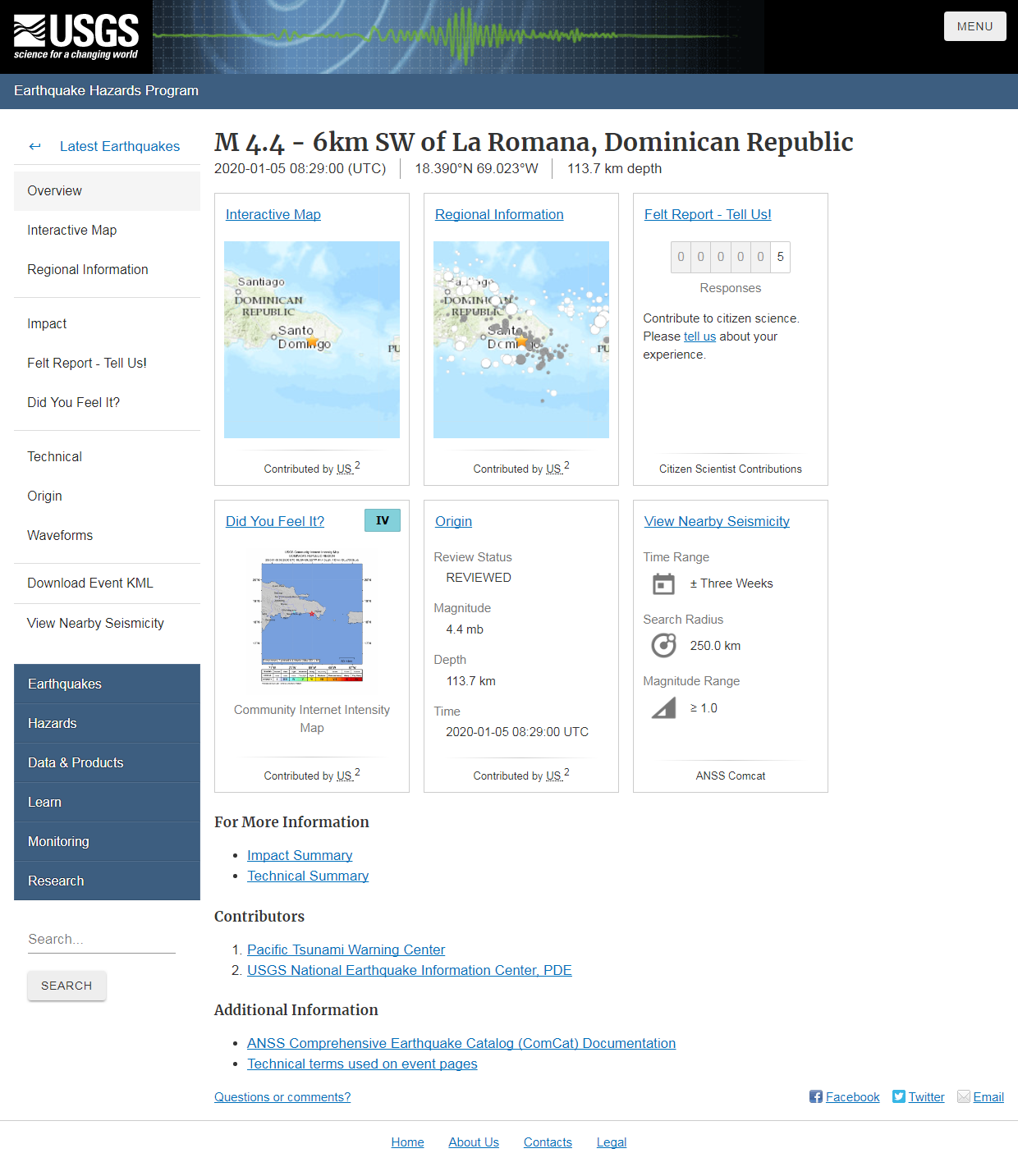1018x1176 pixels.
Task: Open the Origin card title link
Action: (453, 521)
